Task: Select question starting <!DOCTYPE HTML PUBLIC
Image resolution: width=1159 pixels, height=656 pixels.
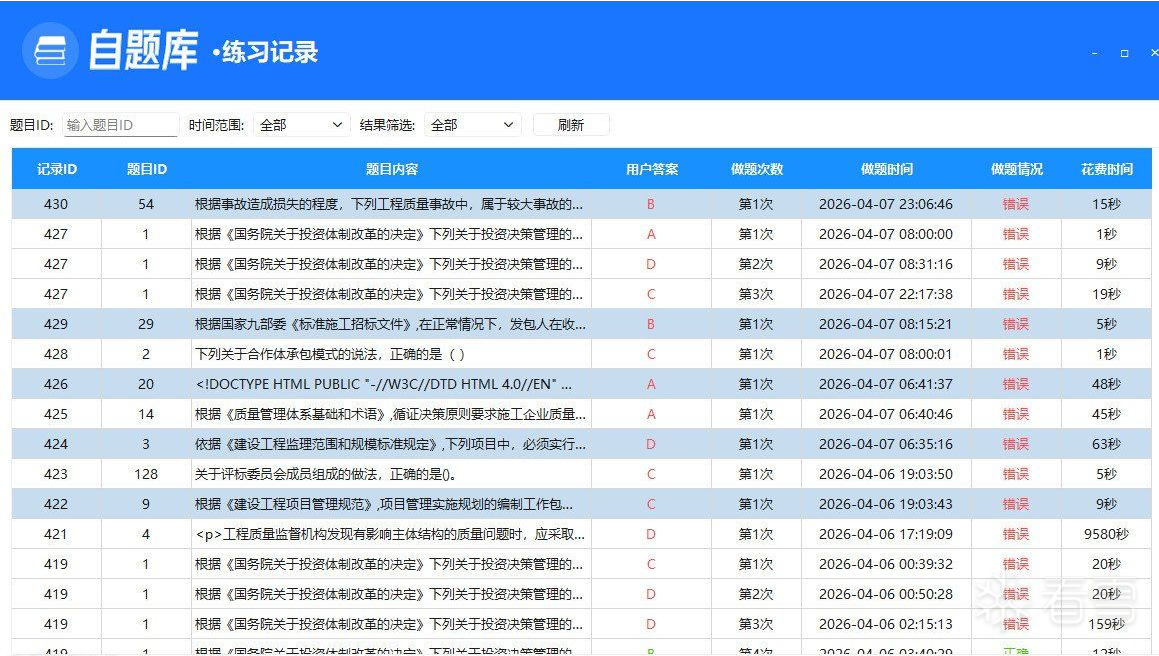Action: pos(392,384)
